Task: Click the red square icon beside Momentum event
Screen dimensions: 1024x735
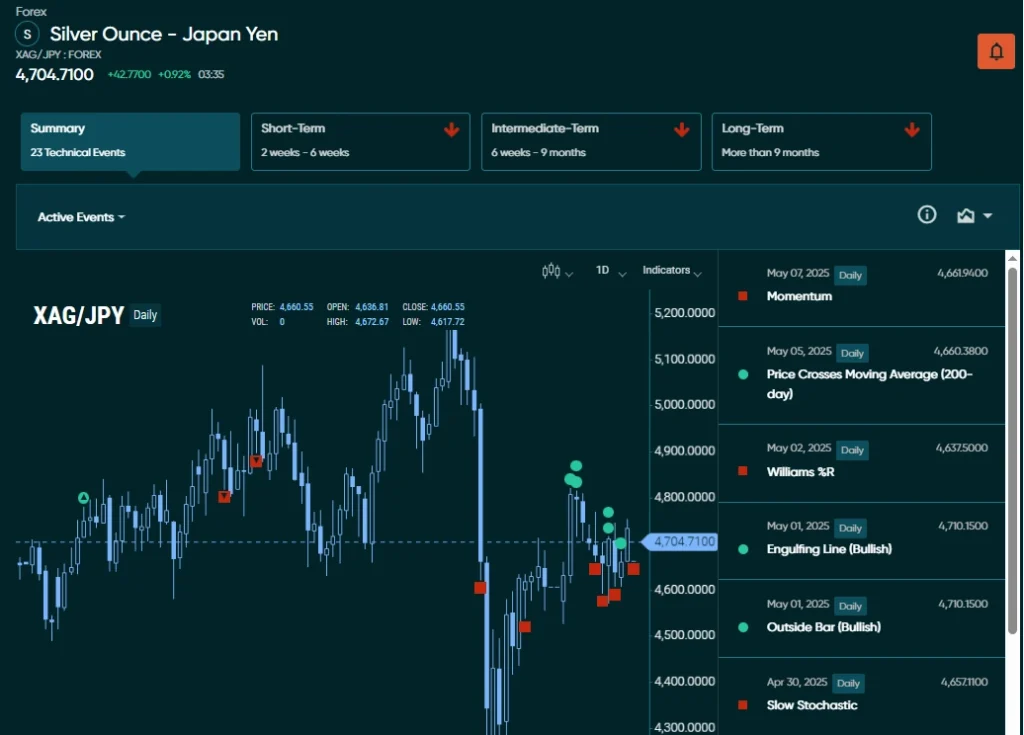Action: pyautogui.click(x=741, y=295)
